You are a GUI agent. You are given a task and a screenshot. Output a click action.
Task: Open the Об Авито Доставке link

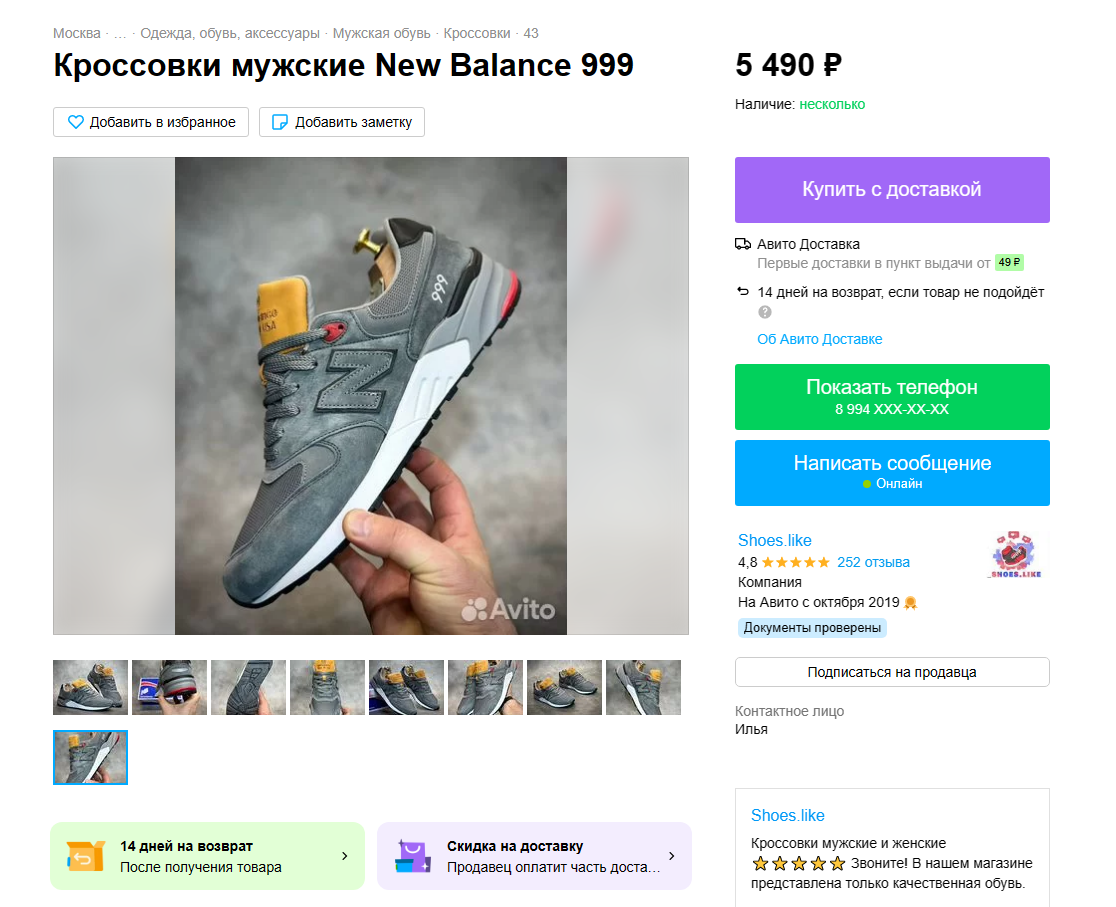820,339
